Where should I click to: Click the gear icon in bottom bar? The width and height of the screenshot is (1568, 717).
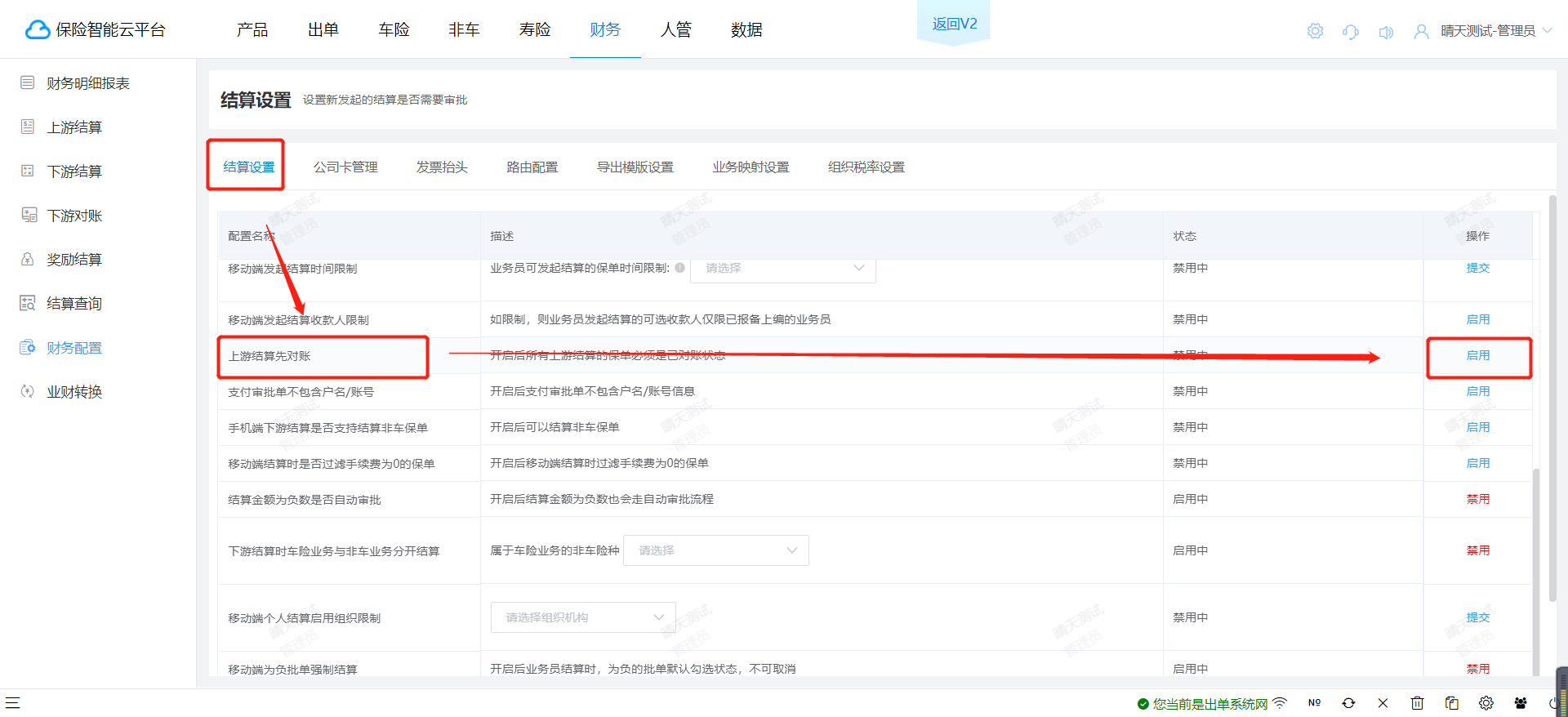coord(1486,702)
